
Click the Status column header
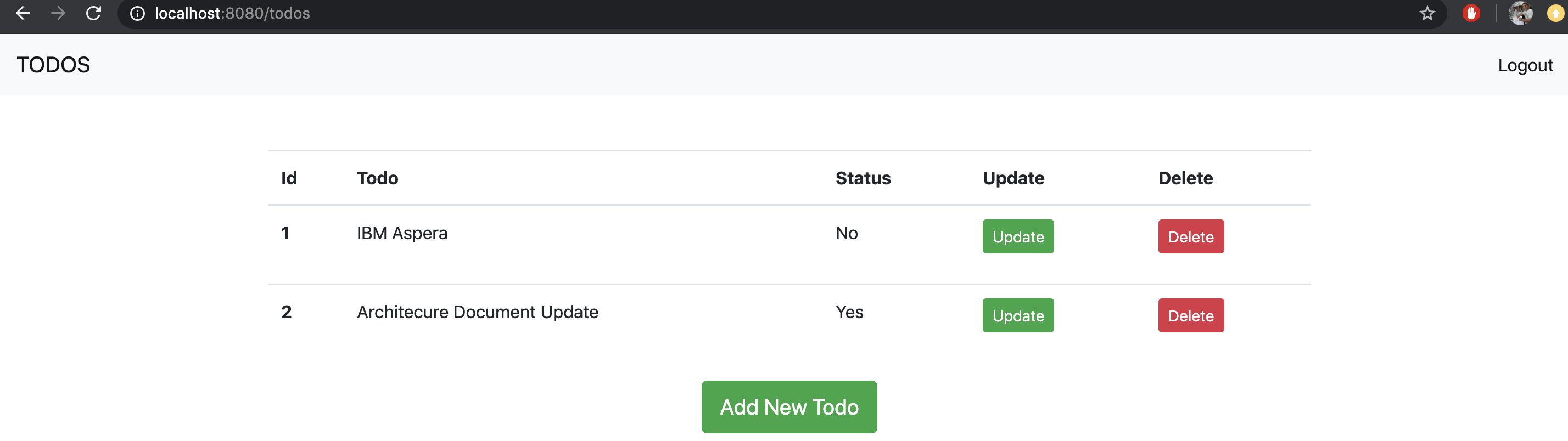863,178
